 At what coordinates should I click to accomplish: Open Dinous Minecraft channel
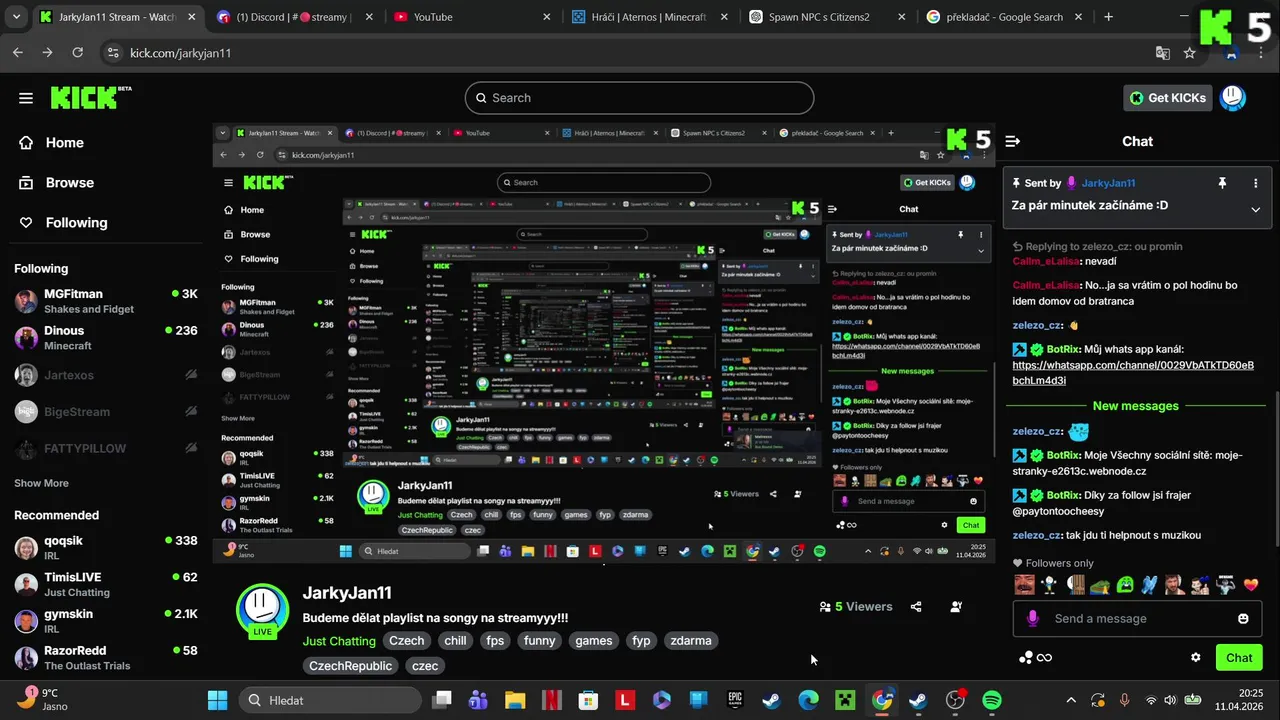pyautogui.click(x=106, y=338)
